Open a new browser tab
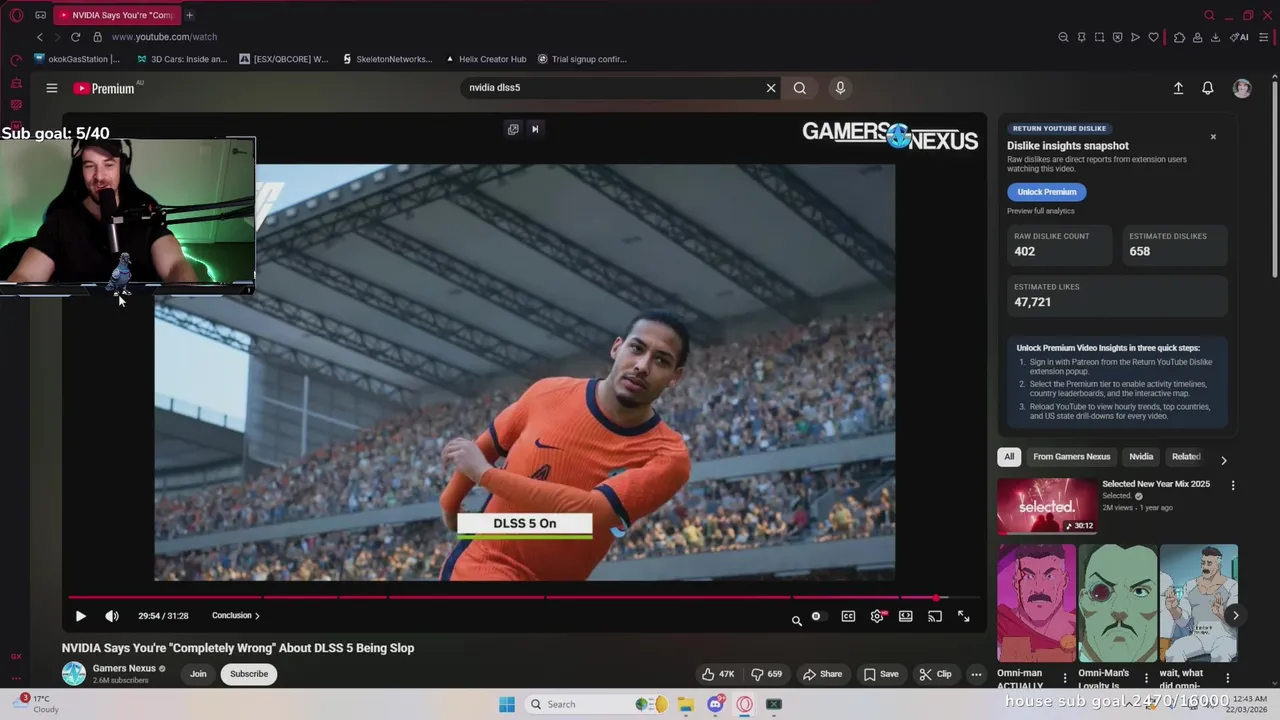This screenshot has width=1280, height=720. click(x=189, y=15)
